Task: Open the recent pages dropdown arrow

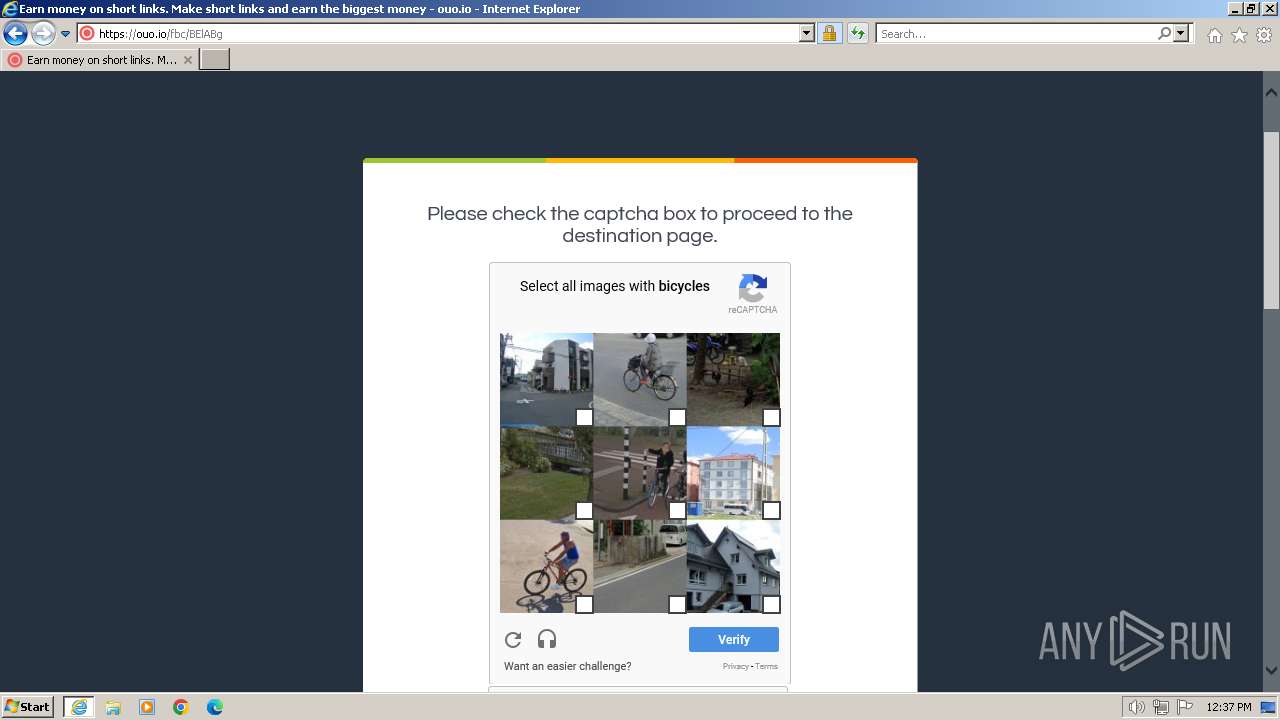Action: click(66, 34)
